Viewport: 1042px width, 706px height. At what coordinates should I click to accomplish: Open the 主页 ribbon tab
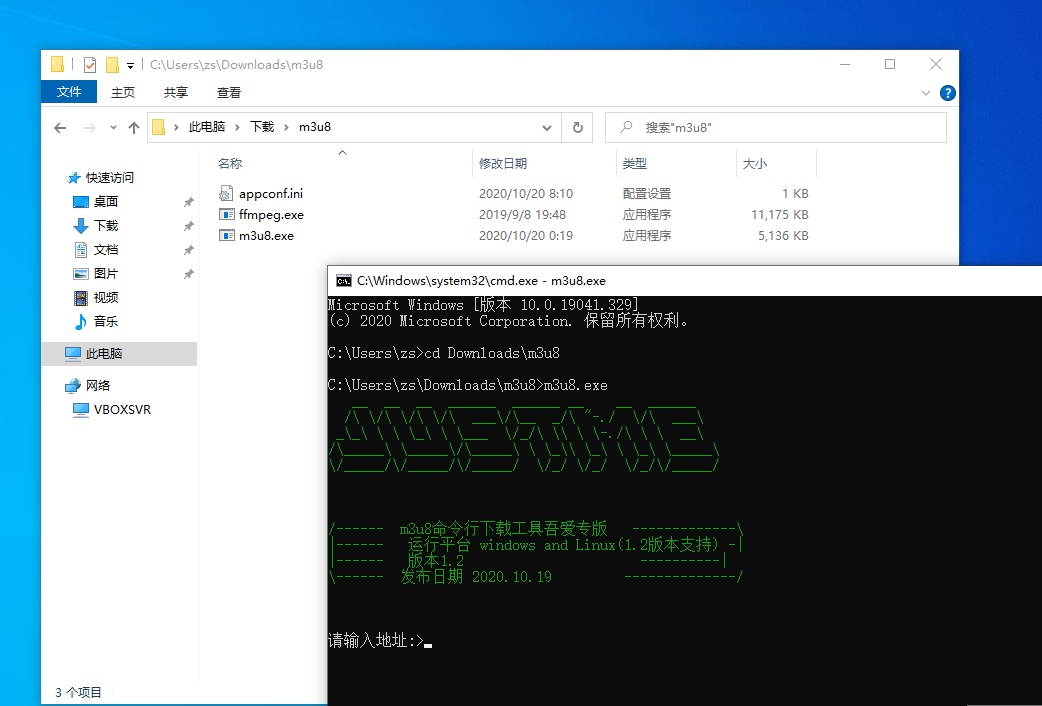(123, 92)
